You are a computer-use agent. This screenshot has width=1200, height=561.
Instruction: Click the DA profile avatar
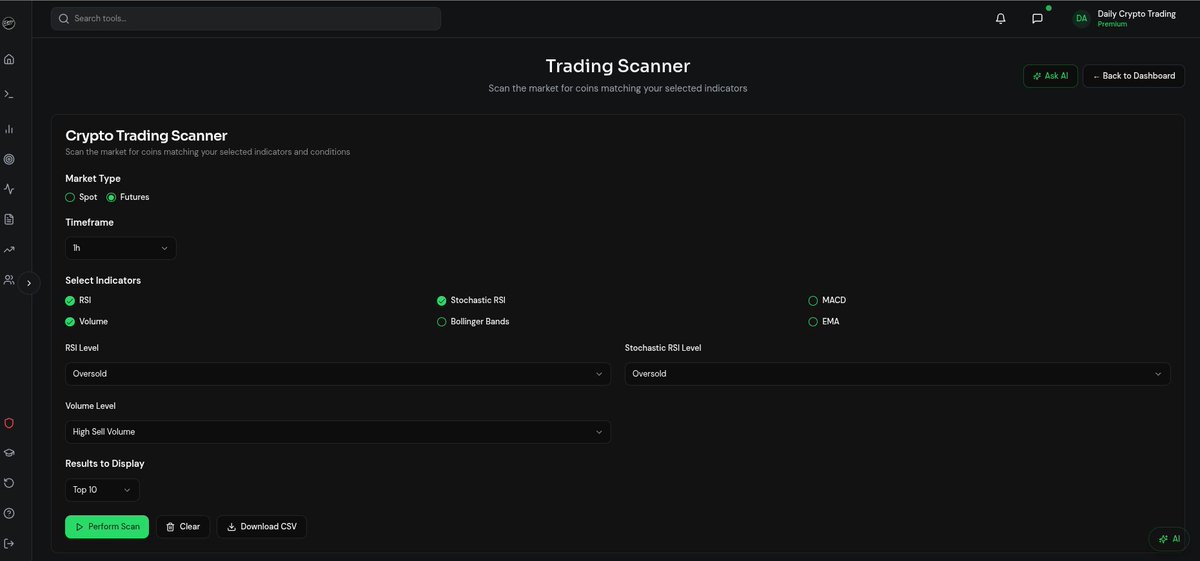pos(1081,18)
